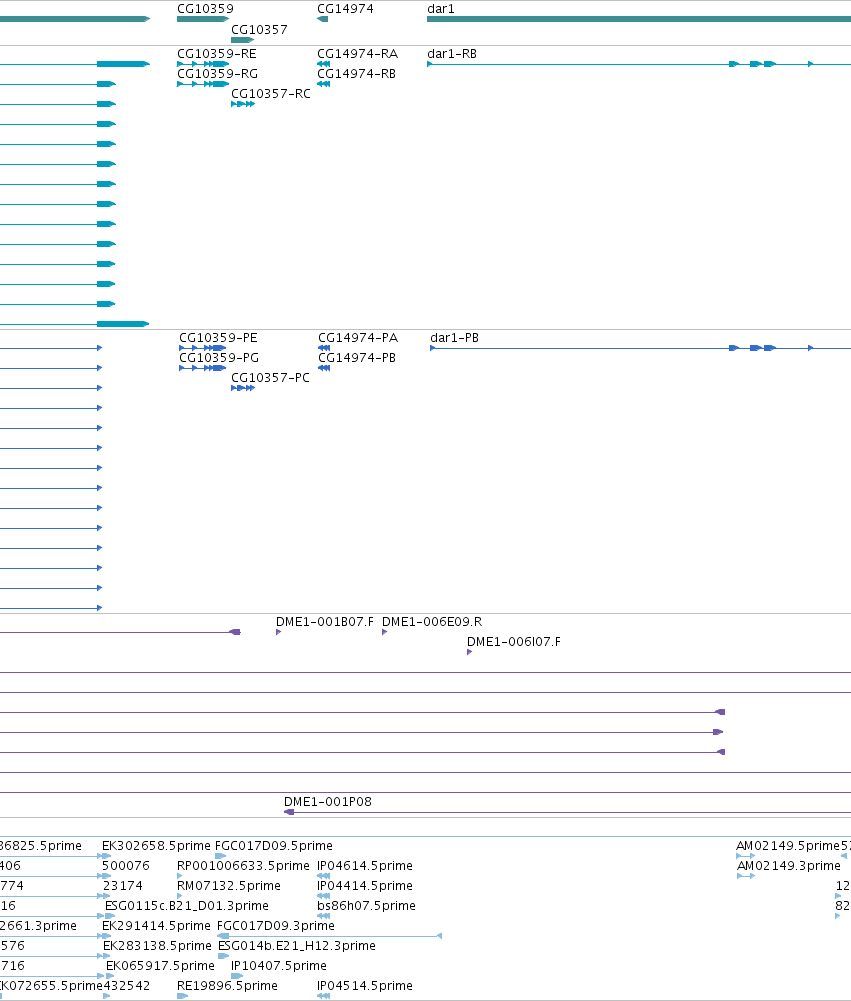This screenshot has height=1001, width=851.
Task: Click transcript CG10357-RC
Action: (243, 104)
